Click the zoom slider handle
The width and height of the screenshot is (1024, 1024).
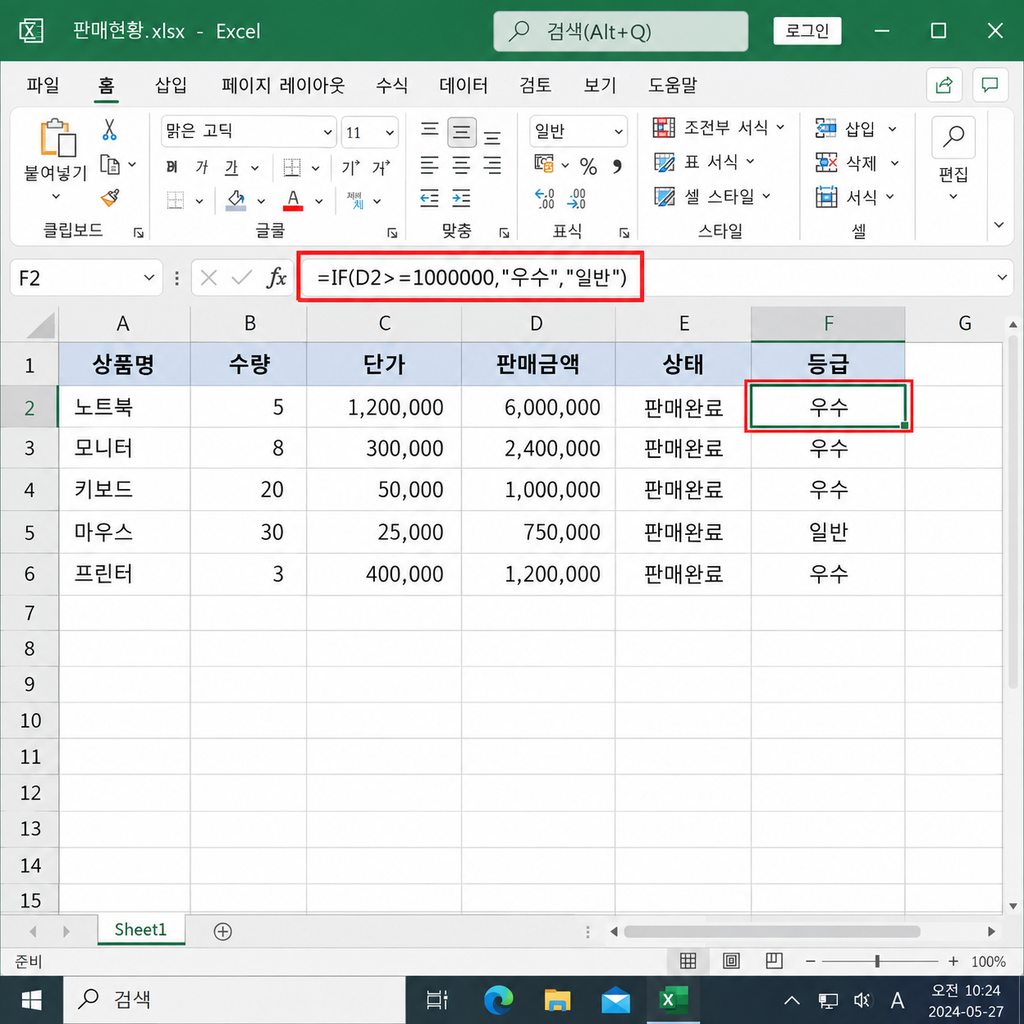tap(877, 961)
